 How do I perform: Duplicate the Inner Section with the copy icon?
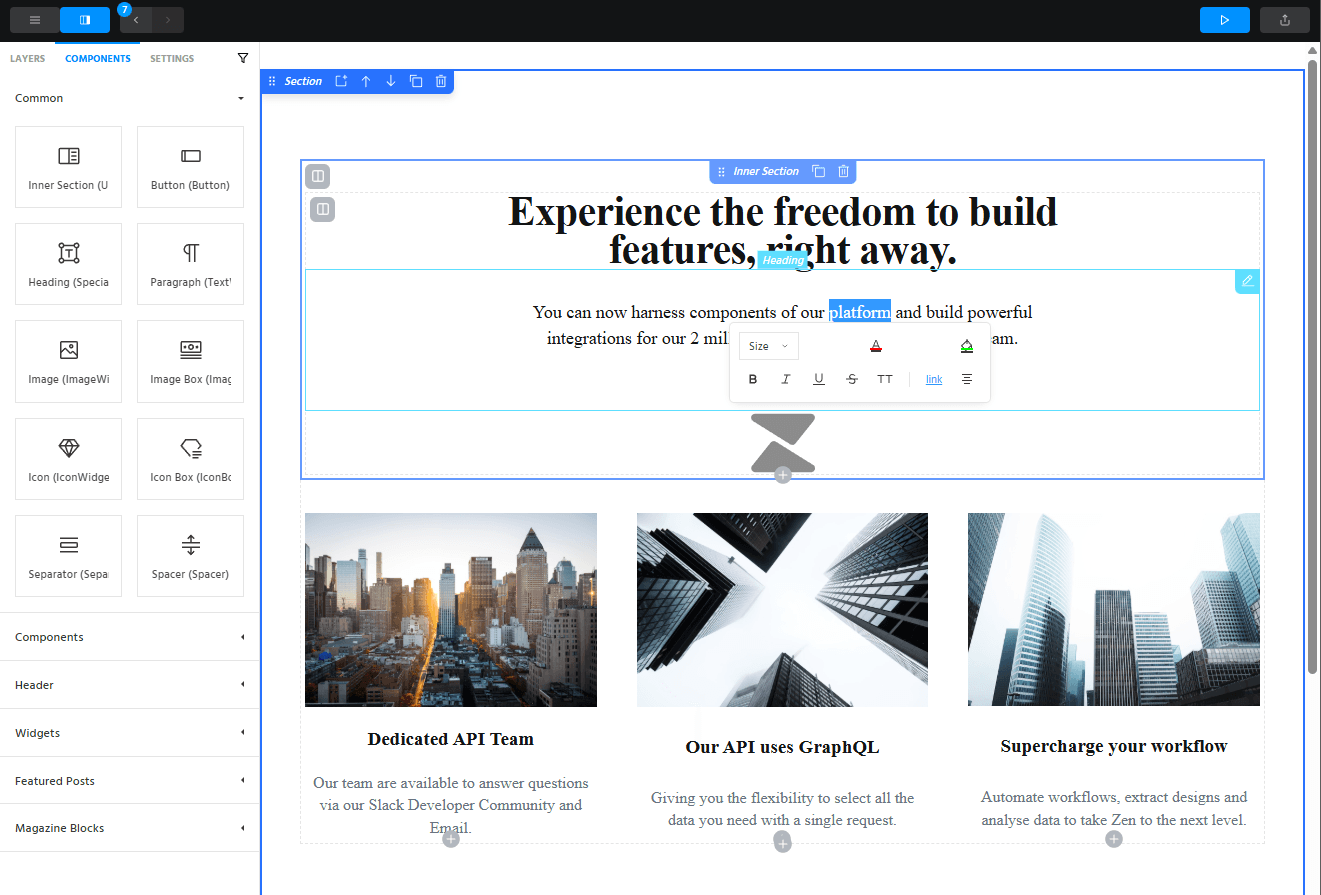coord(818,171)
